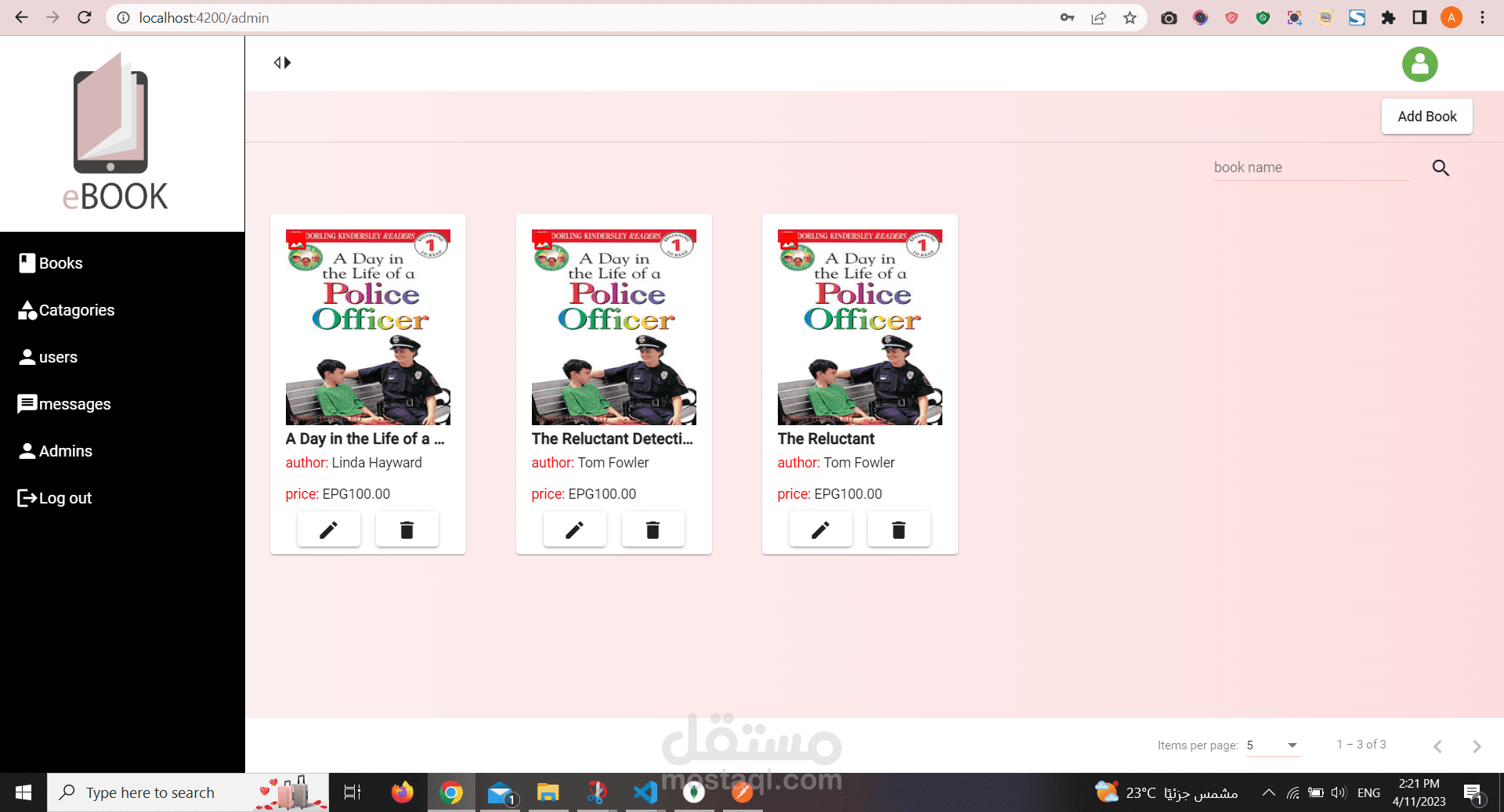Go to previous page of books
1504x812 pixels.
click(x=1437, y=746)
